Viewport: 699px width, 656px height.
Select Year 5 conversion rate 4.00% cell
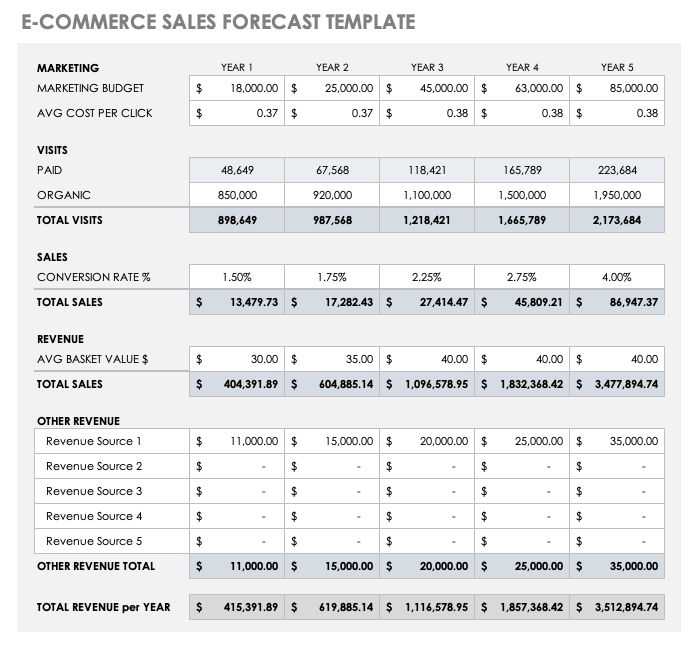click(617, 277)
